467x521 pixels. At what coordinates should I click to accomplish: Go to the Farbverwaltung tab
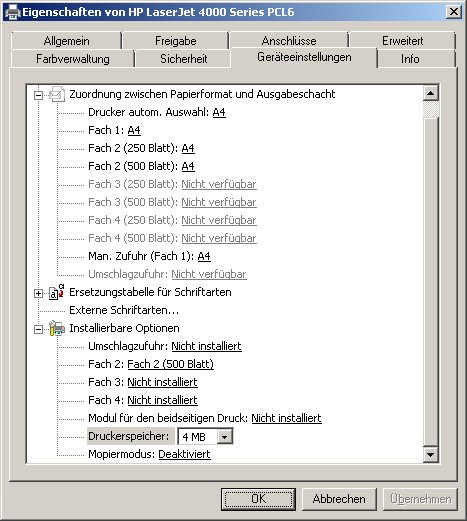[x=73, y=59]
